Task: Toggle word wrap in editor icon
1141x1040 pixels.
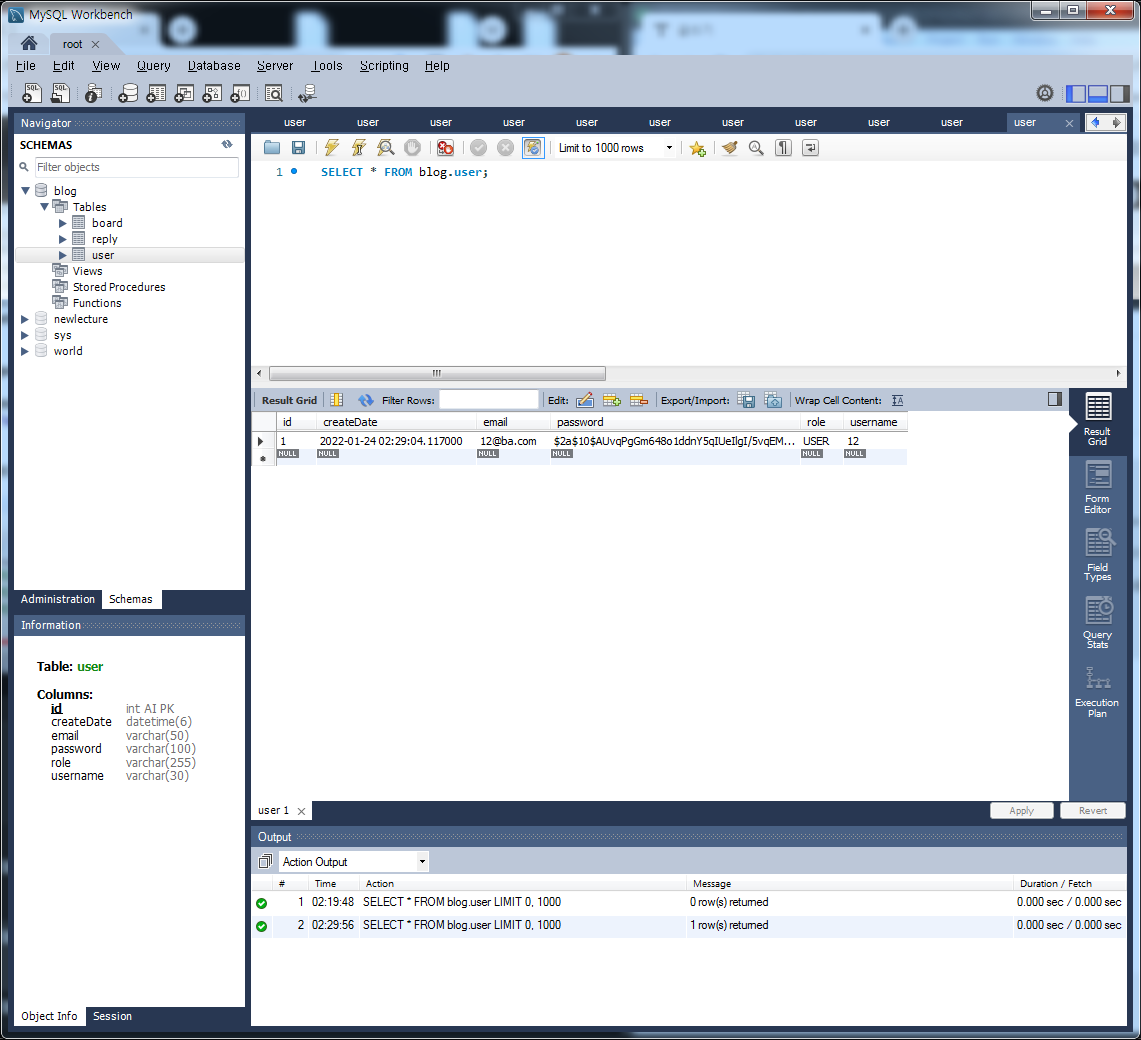Action: pos(810,148)
